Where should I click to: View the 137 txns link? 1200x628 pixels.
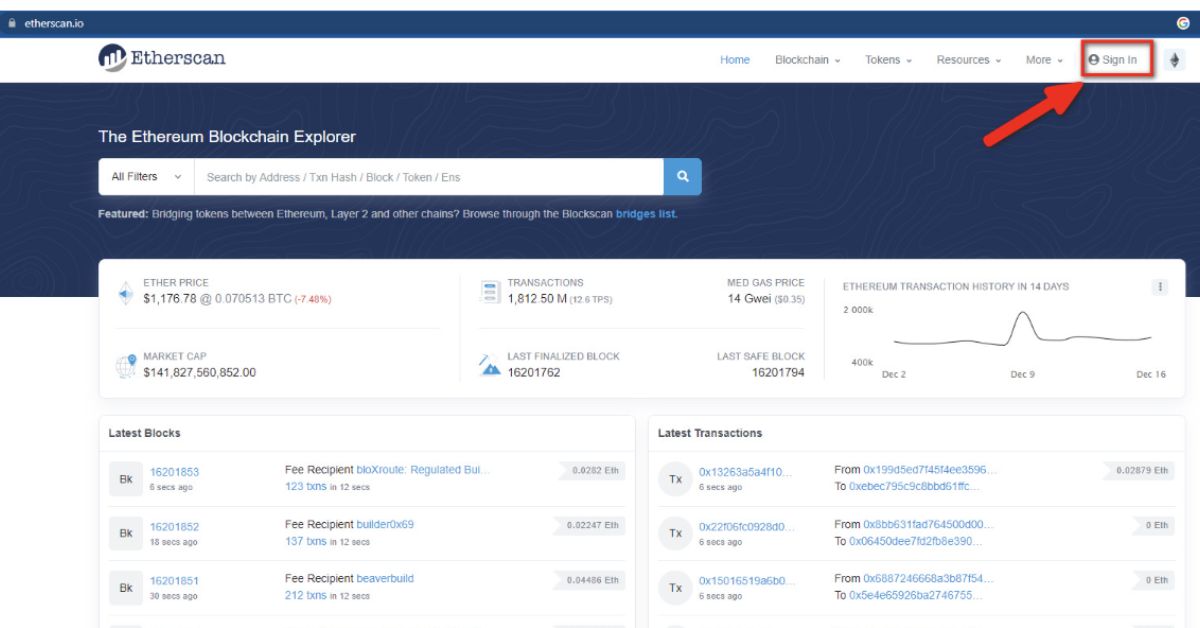coord(305,541)
